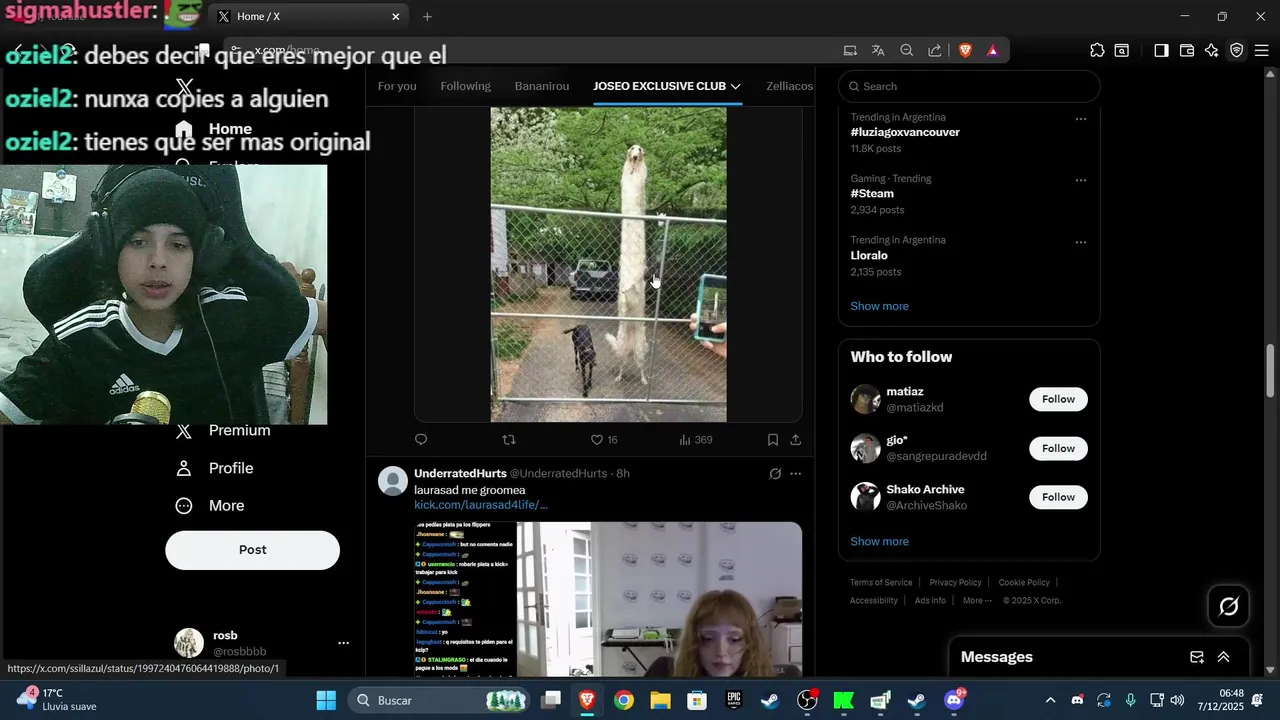The height and width of the screenshot is (720, 1280).
Task: Open Grok actions on UnderratedHurts post
Action: coord(775,474)
